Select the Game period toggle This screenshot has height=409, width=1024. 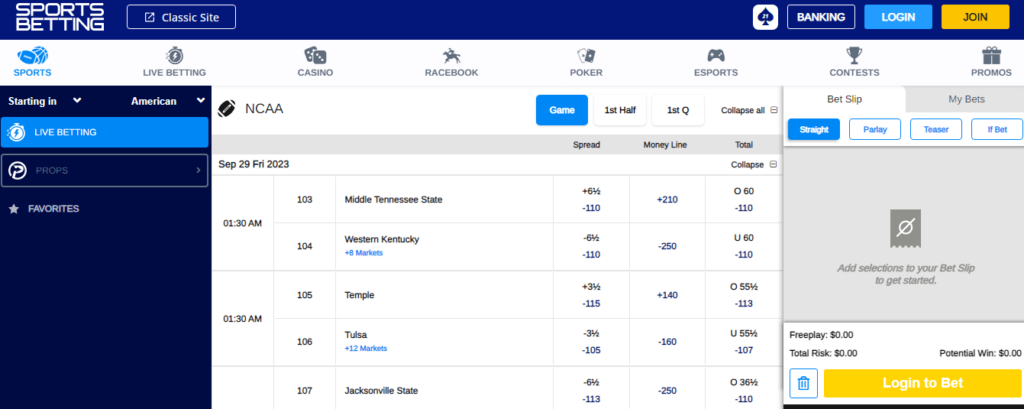(x=562, y=110)
